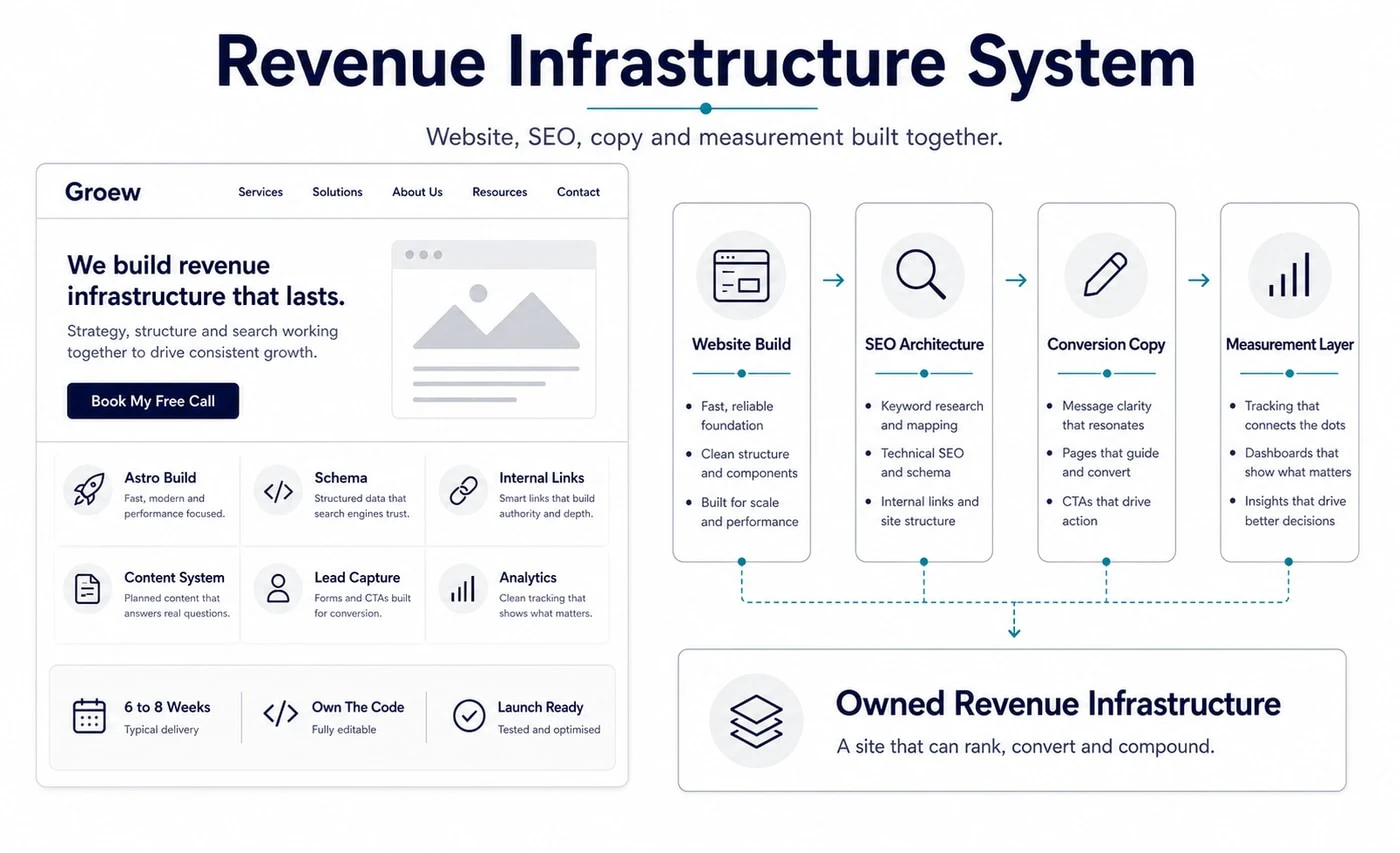Click the '6 to 8 Weeks' text

pyautogui.click(x=167, y=707)
